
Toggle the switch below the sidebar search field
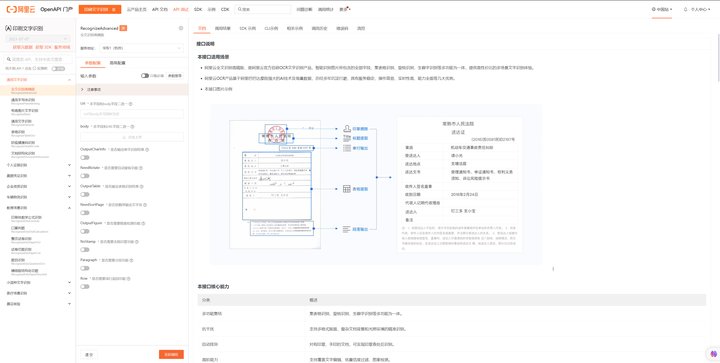click(58, 68)
